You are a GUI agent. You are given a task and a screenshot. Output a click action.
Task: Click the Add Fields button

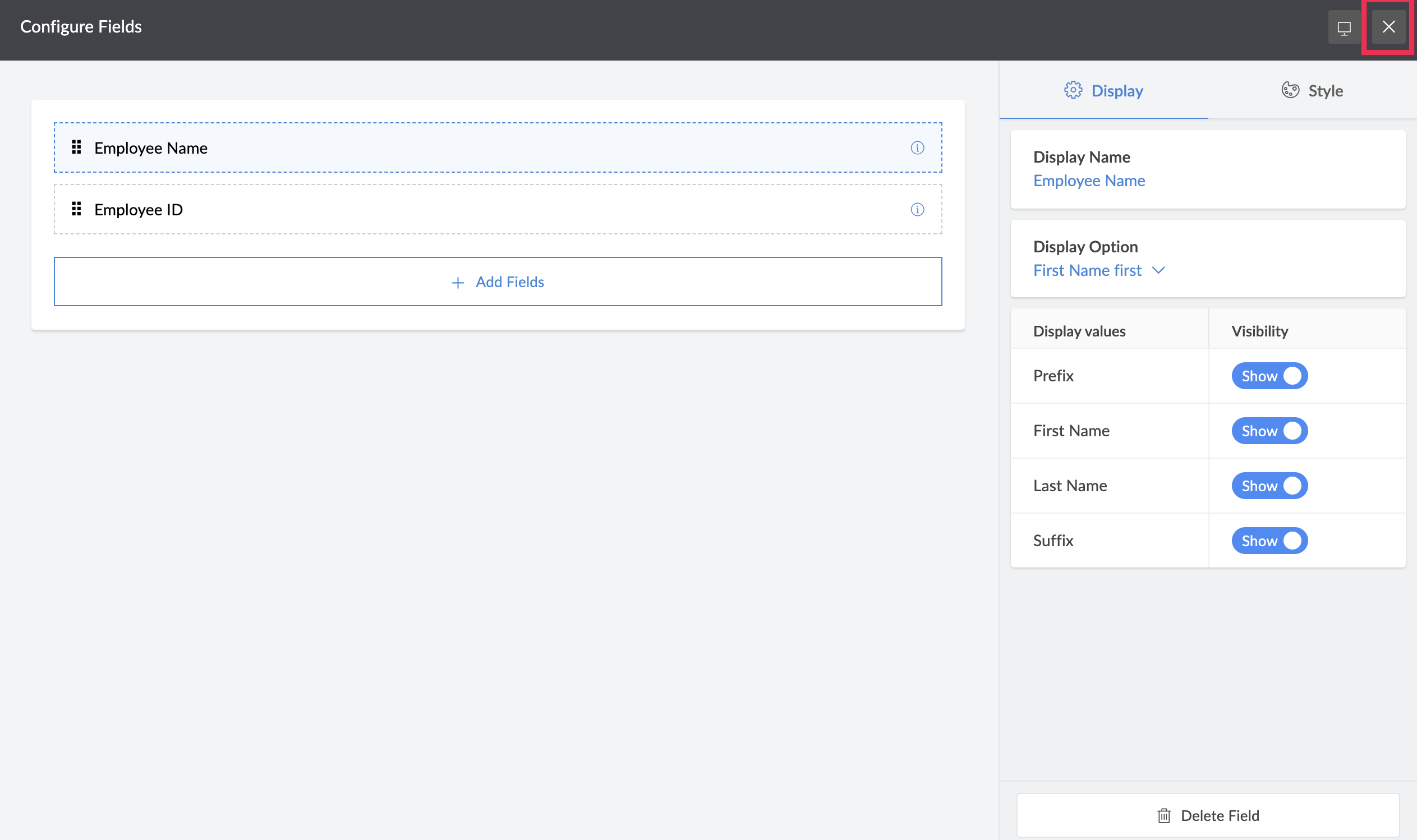click(x=498, y=282)
